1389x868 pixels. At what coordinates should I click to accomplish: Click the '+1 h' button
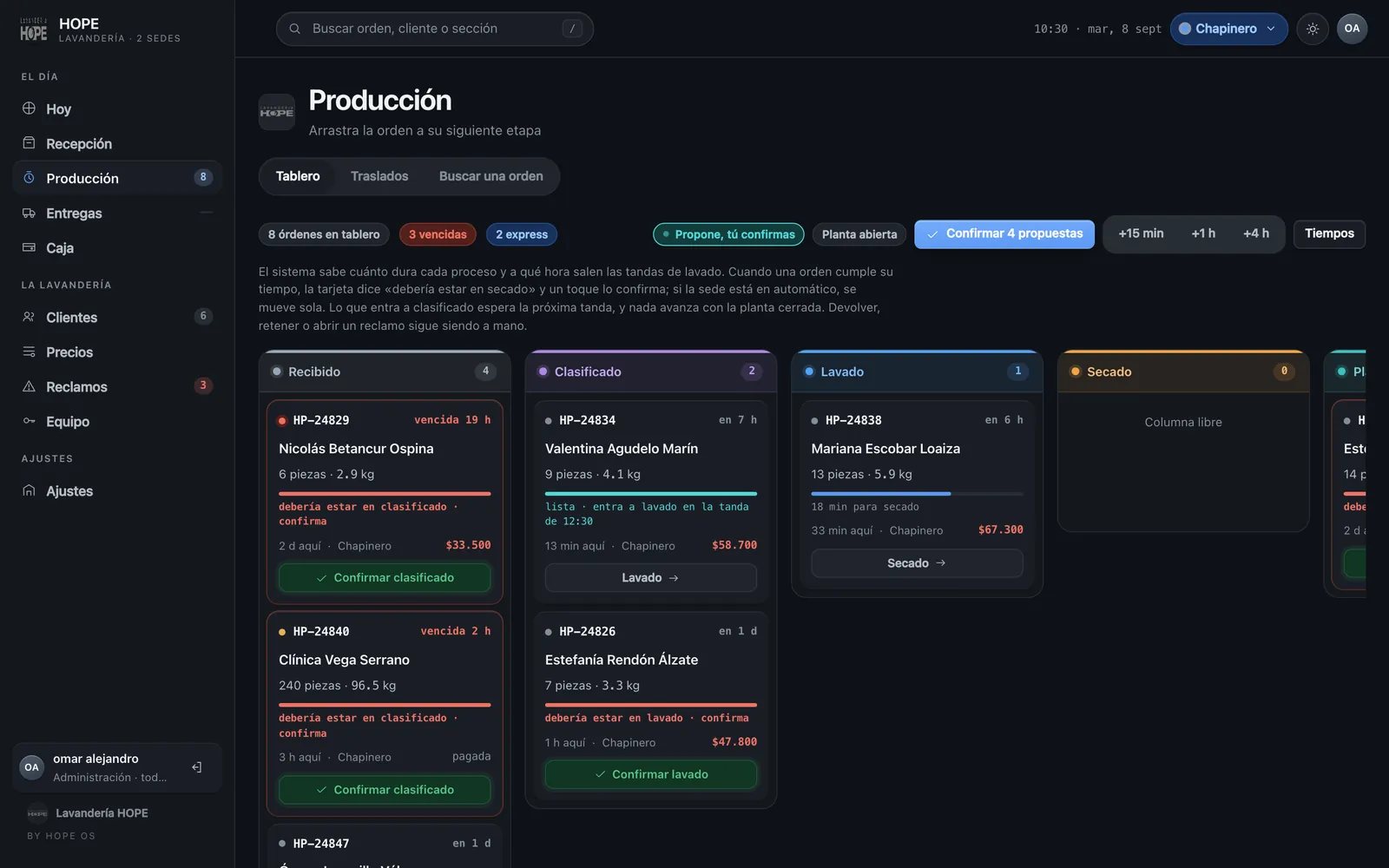[x=1203, y=234]
